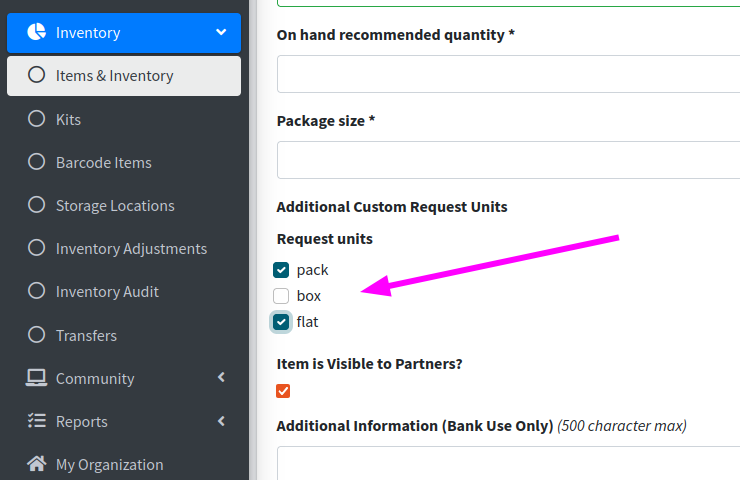740x480 pixels.
Task: Click the Item is Visible to Partners? label
Action: tap(370, 364)
